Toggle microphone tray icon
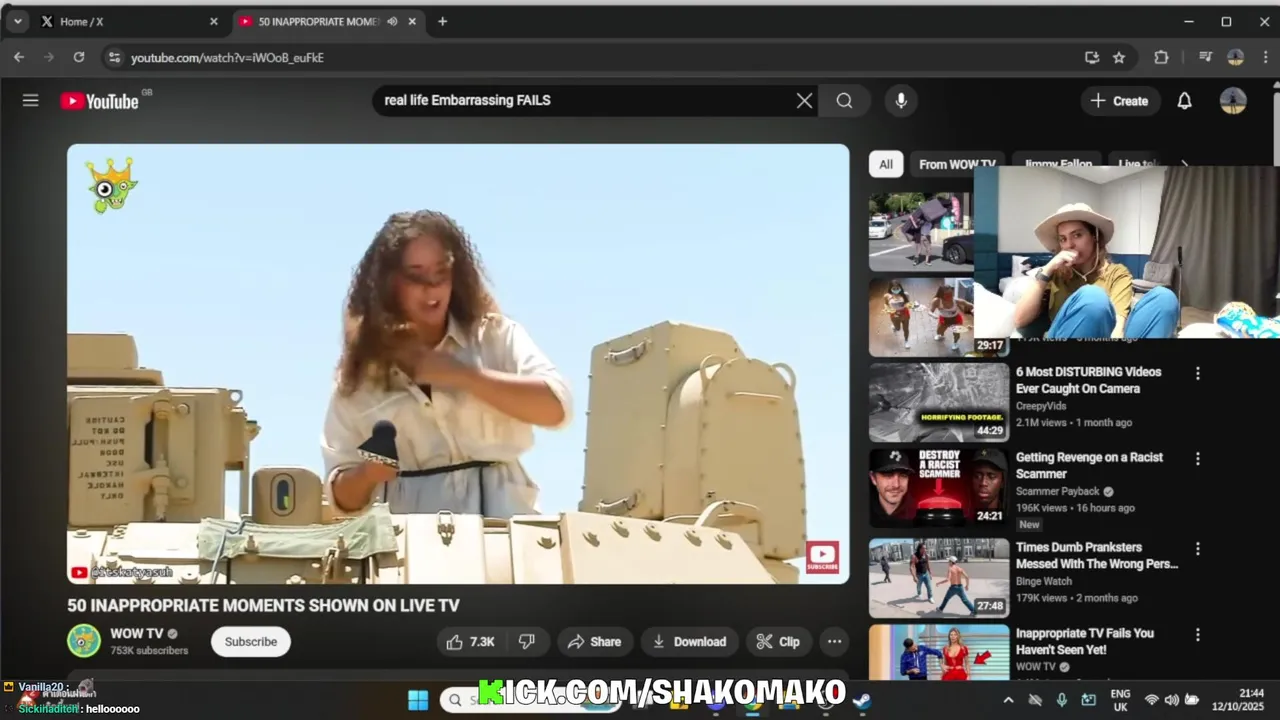Screen dimensions: 1280x720 point(1062,700)
